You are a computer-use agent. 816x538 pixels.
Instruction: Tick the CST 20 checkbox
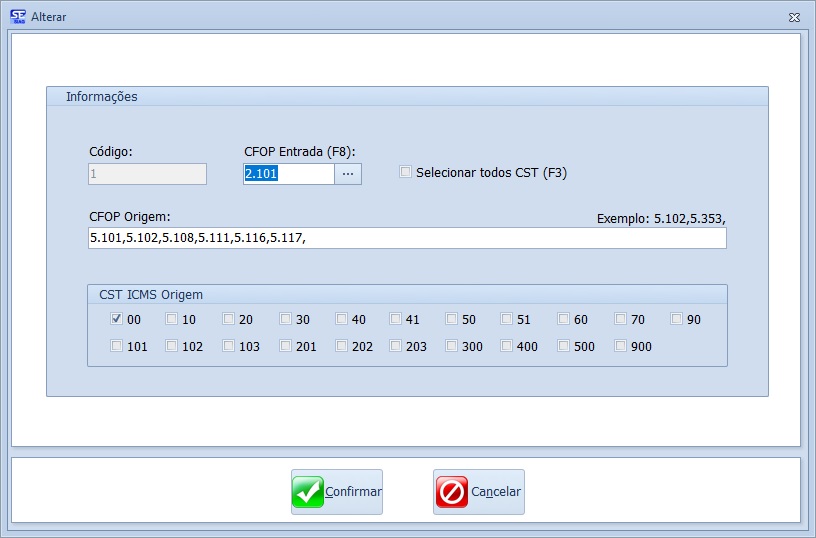(x=229, y=319)
